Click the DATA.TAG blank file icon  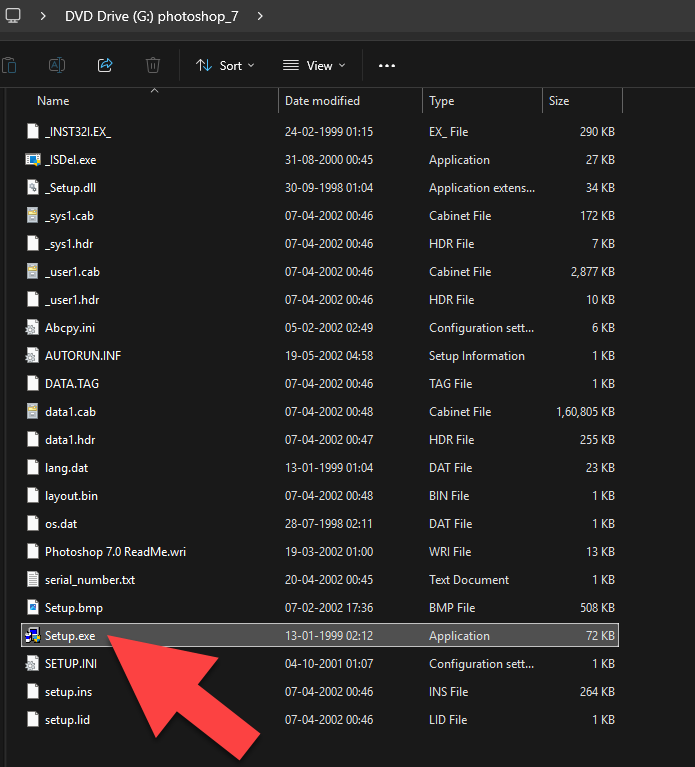tap(33, 384)
